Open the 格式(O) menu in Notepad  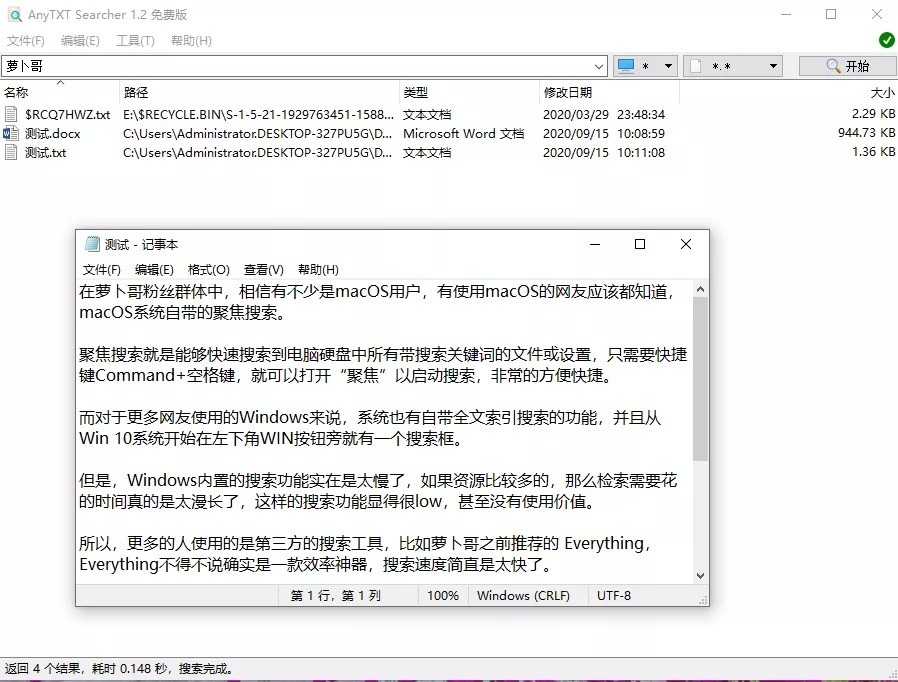208,270
